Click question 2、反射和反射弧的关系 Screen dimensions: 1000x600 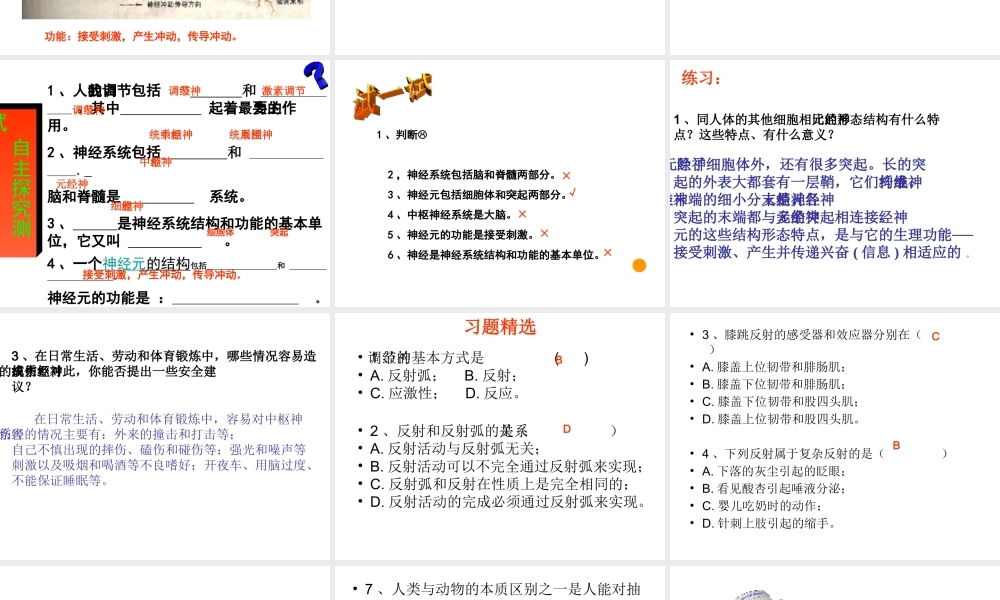(x=449, y=431)
